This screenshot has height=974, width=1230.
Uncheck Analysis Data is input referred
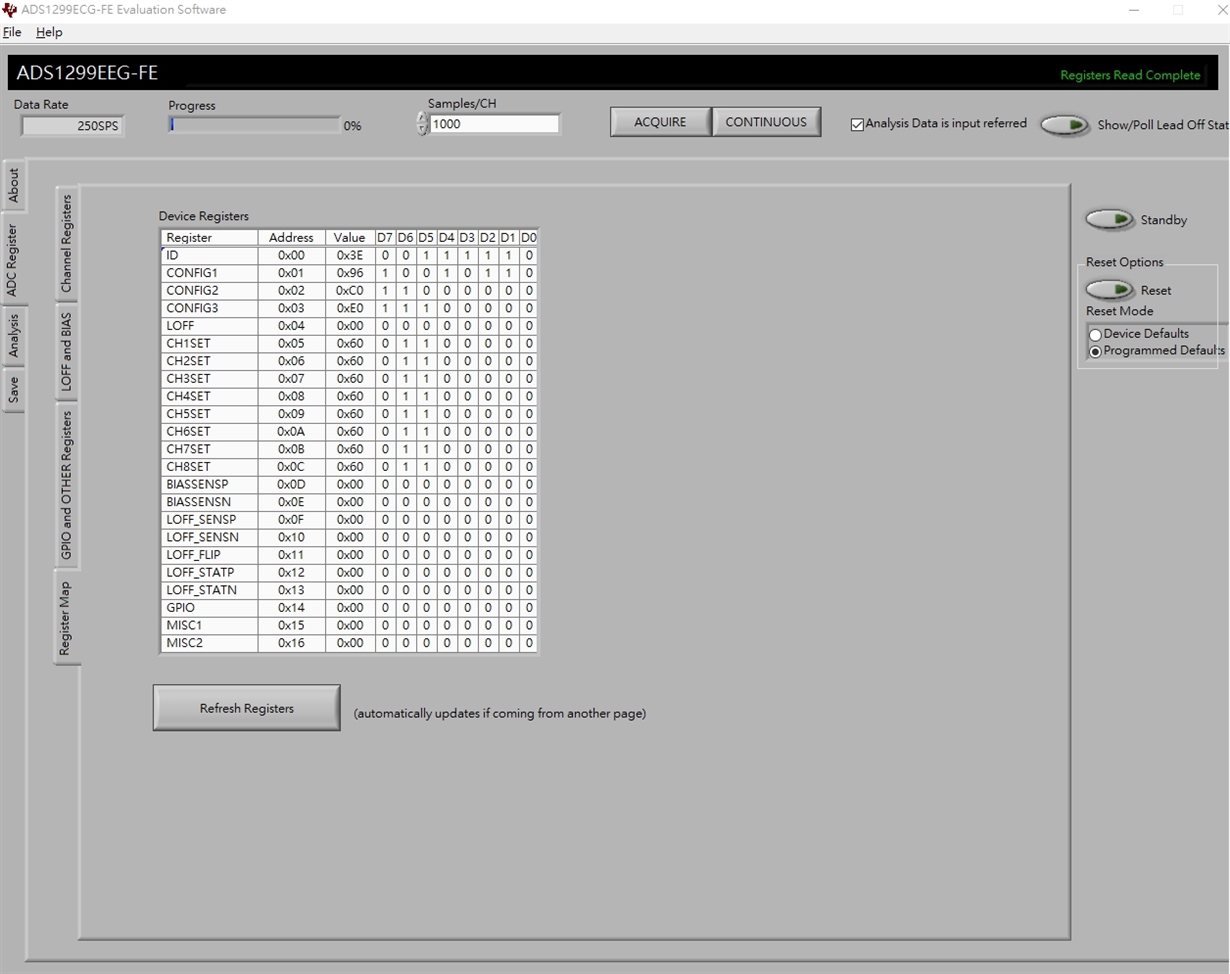click(857, 124)
